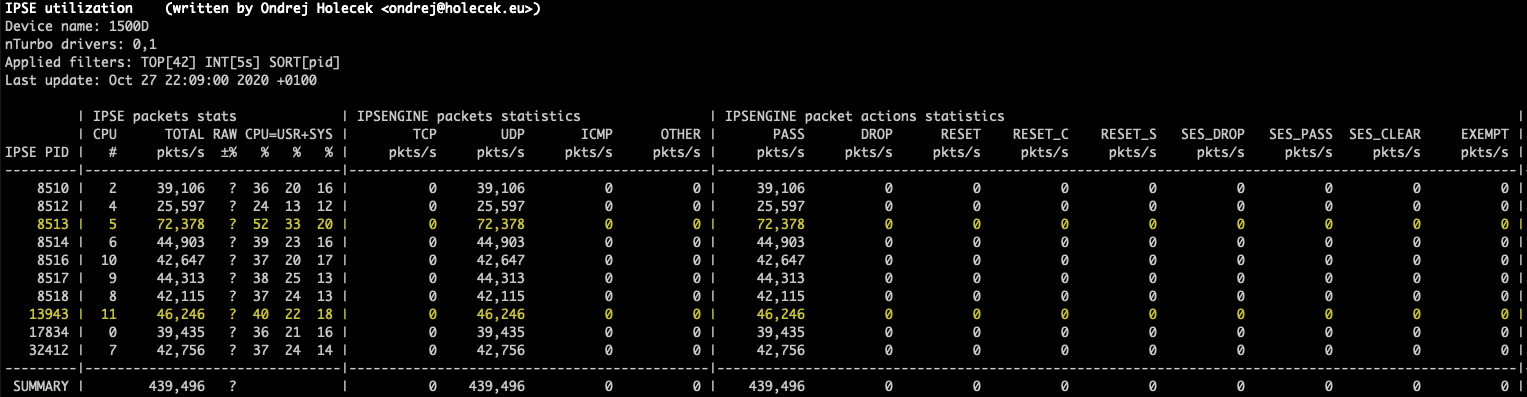Select PID 8510 in the table

(53, 189)
